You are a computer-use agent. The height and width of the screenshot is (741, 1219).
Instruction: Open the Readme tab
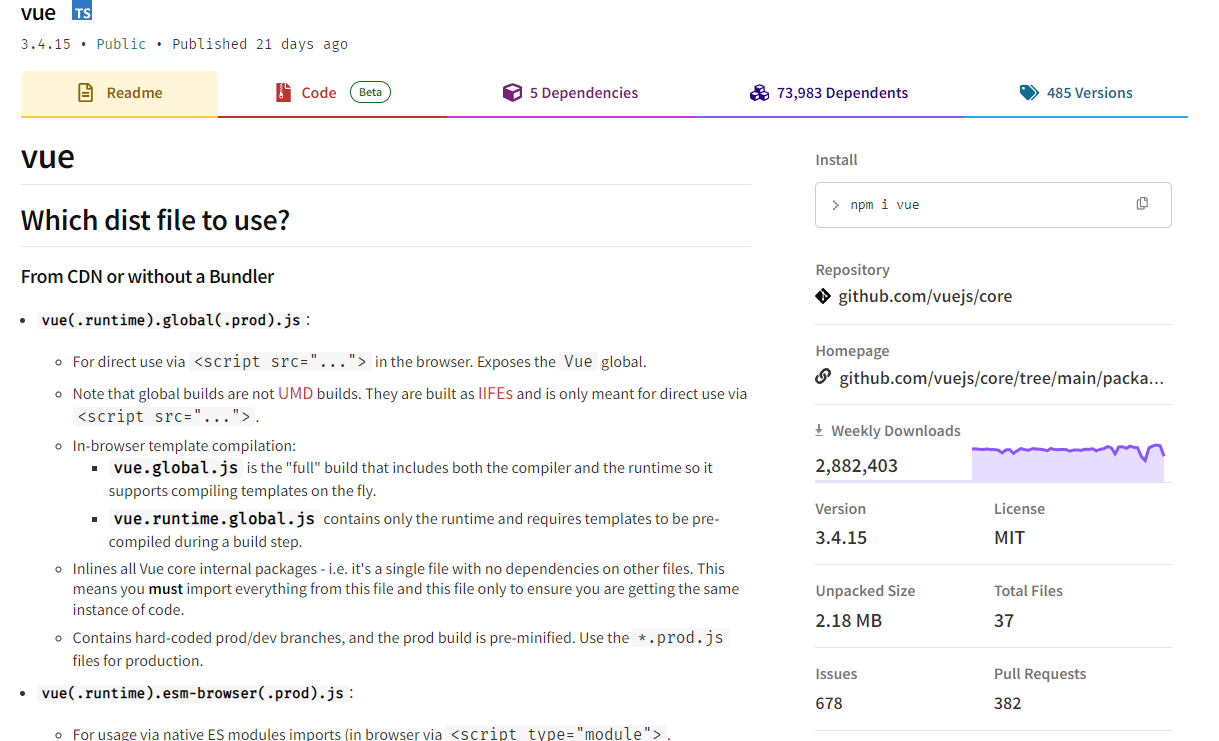pyautogui.click(x=119, y=93)
